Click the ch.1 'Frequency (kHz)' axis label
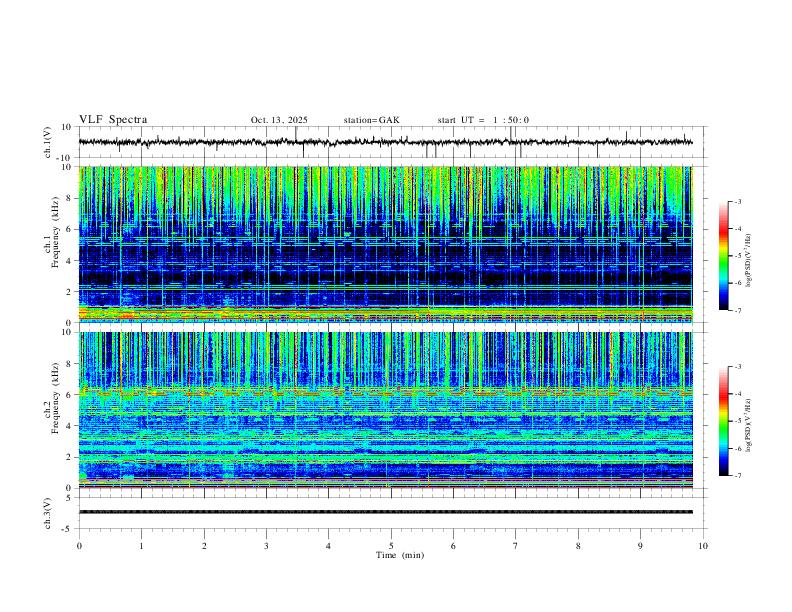The width and height of the screenshot is (792, 612). (x=56, y=232)
